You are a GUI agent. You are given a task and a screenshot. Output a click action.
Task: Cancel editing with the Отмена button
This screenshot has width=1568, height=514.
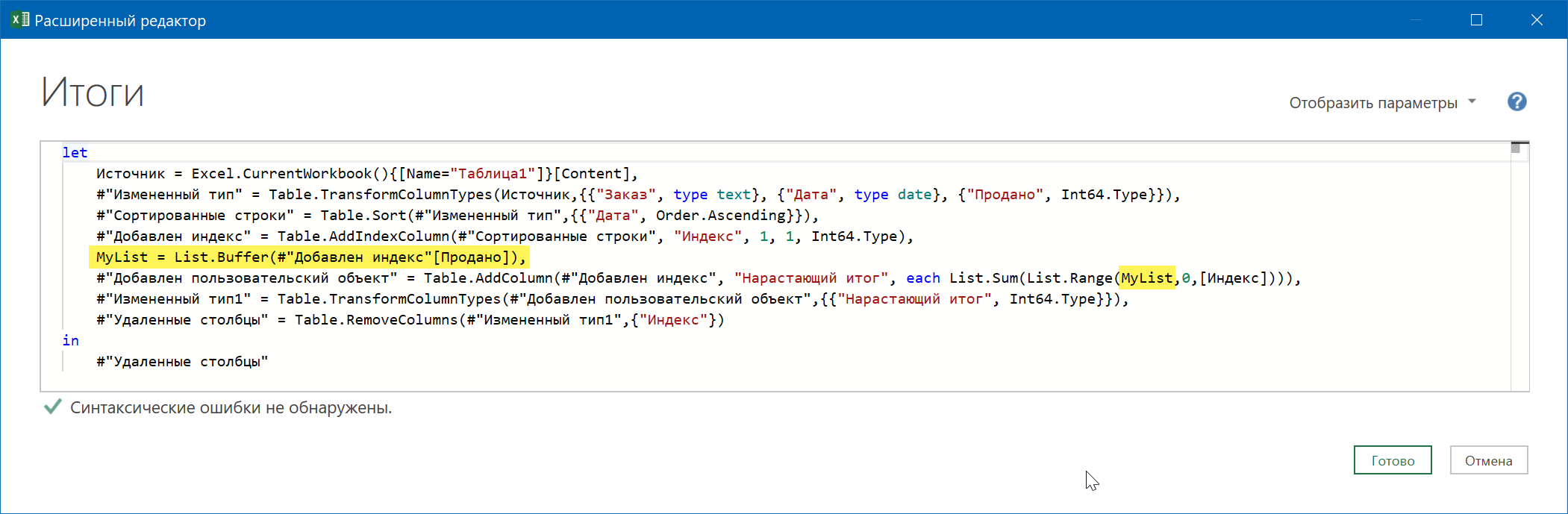click(x=1488, y=460)
